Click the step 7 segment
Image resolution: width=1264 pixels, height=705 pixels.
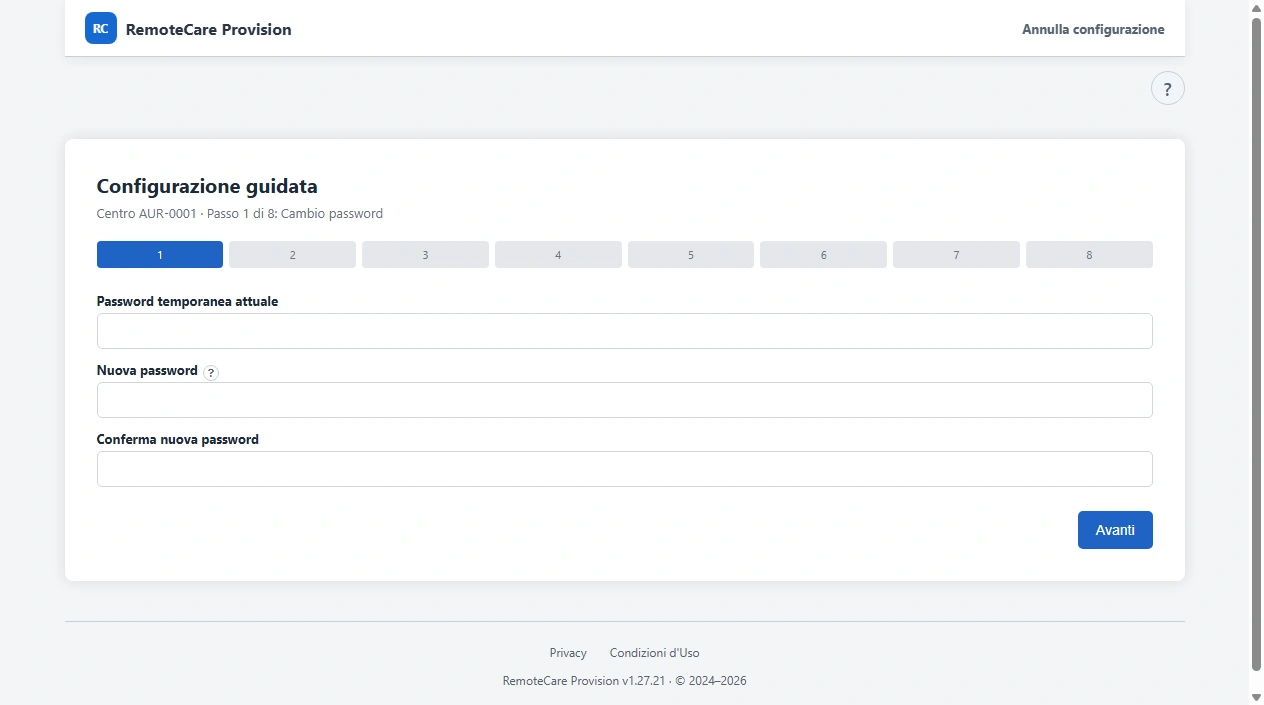[956, 255]
